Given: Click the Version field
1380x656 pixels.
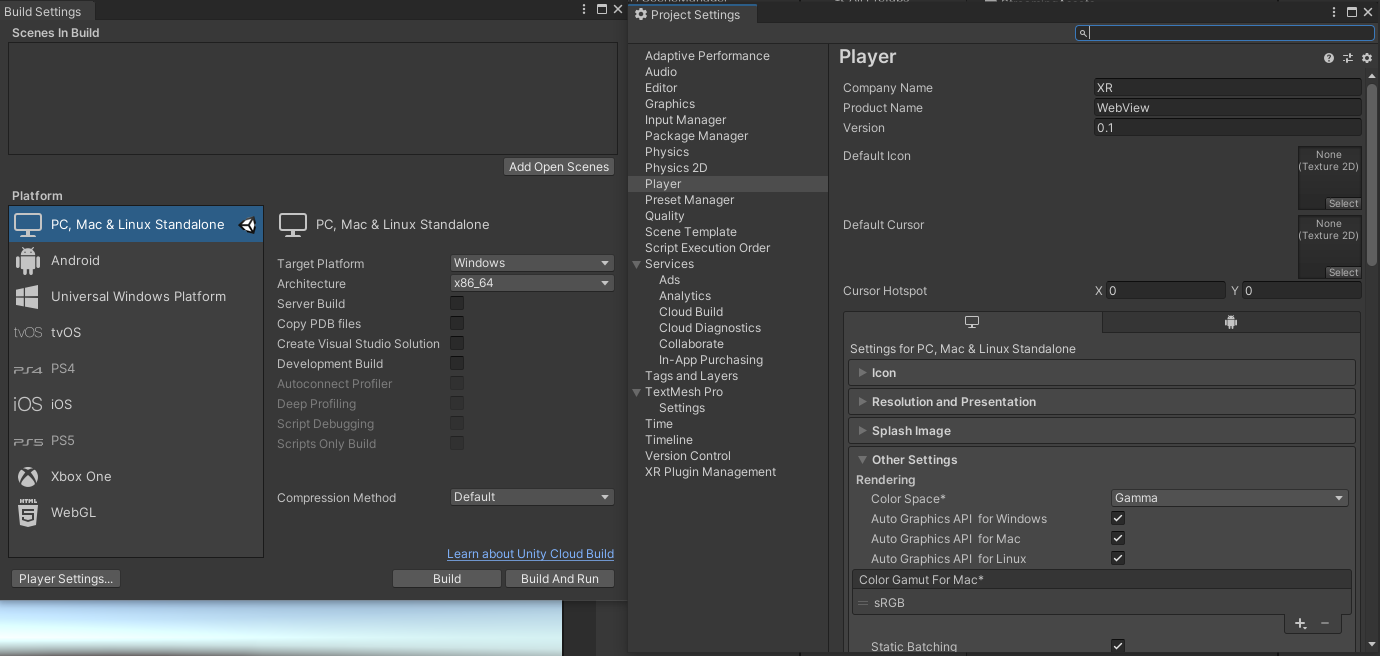Looking at the screenshot, I should click(1228, 128).
